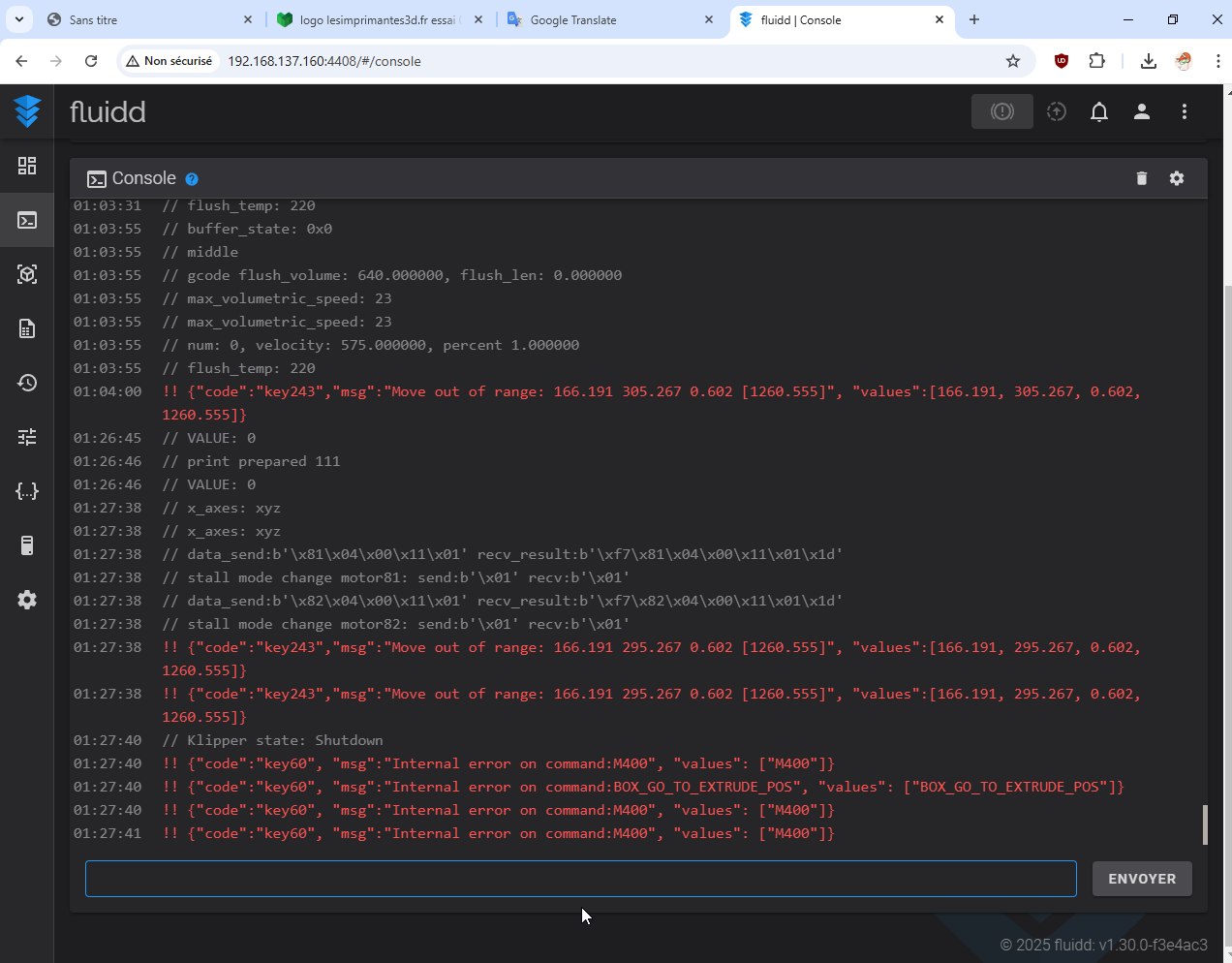Click the emergency stop button

[1001, 111]
